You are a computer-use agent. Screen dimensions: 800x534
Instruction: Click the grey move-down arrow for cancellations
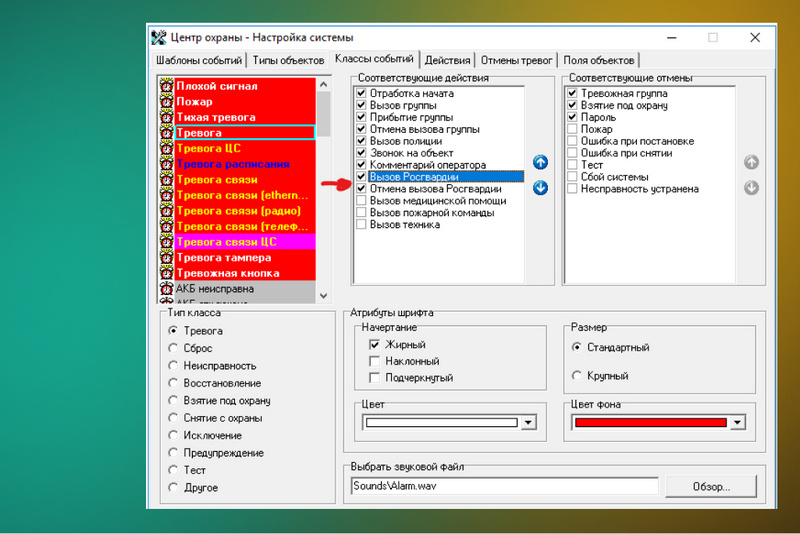point(752,188)
